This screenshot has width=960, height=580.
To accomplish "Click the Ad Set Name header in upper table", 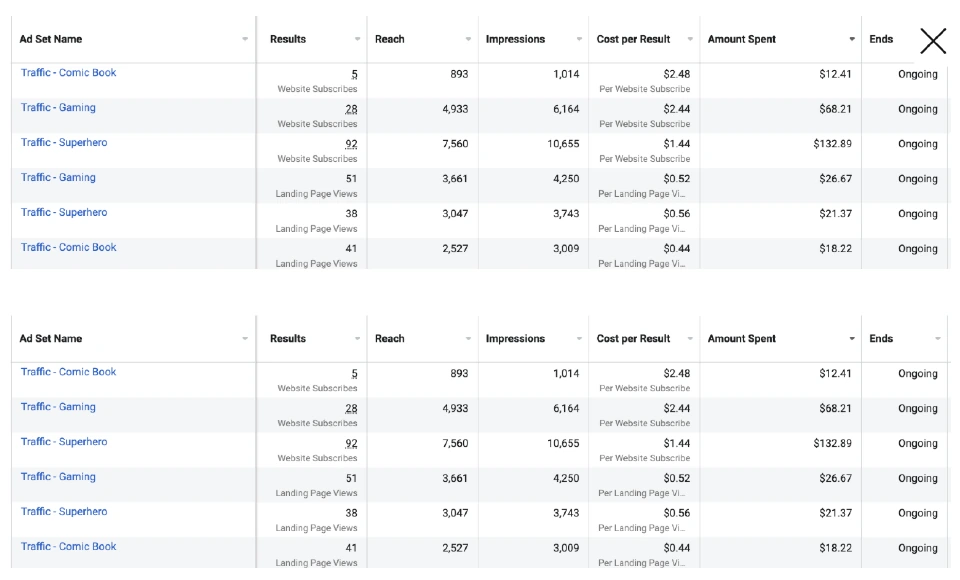I will pyautogui.click(x=51, y=39).
